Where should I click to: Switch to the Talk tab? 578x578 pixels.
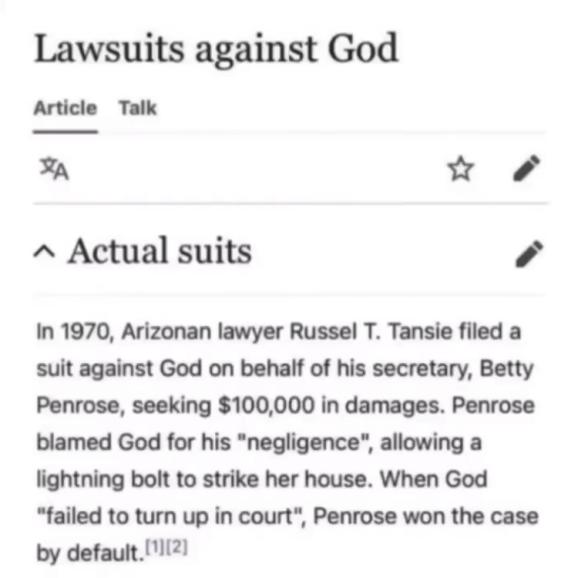(x=138, y=108)
